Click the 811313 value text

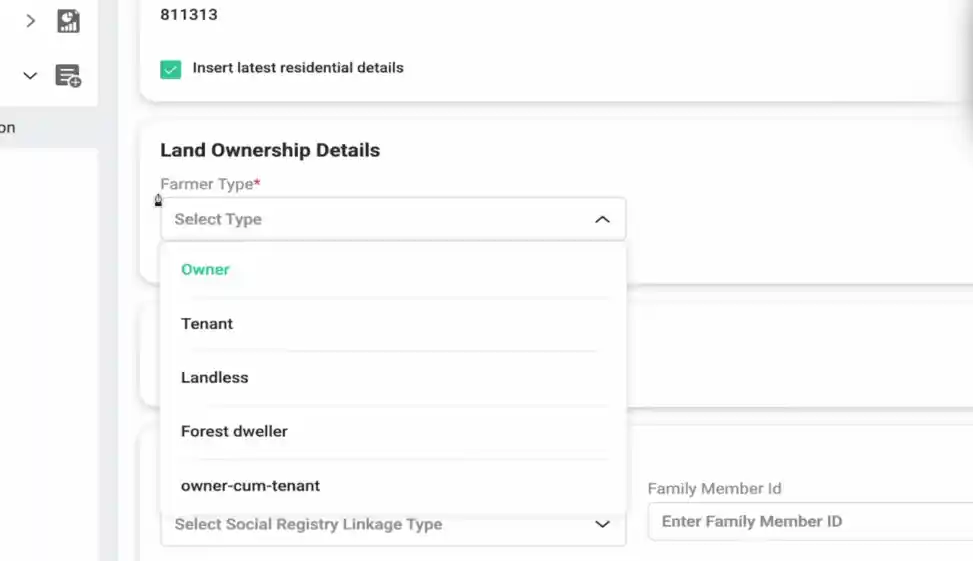pyautogui.click(x=189, y=15)
